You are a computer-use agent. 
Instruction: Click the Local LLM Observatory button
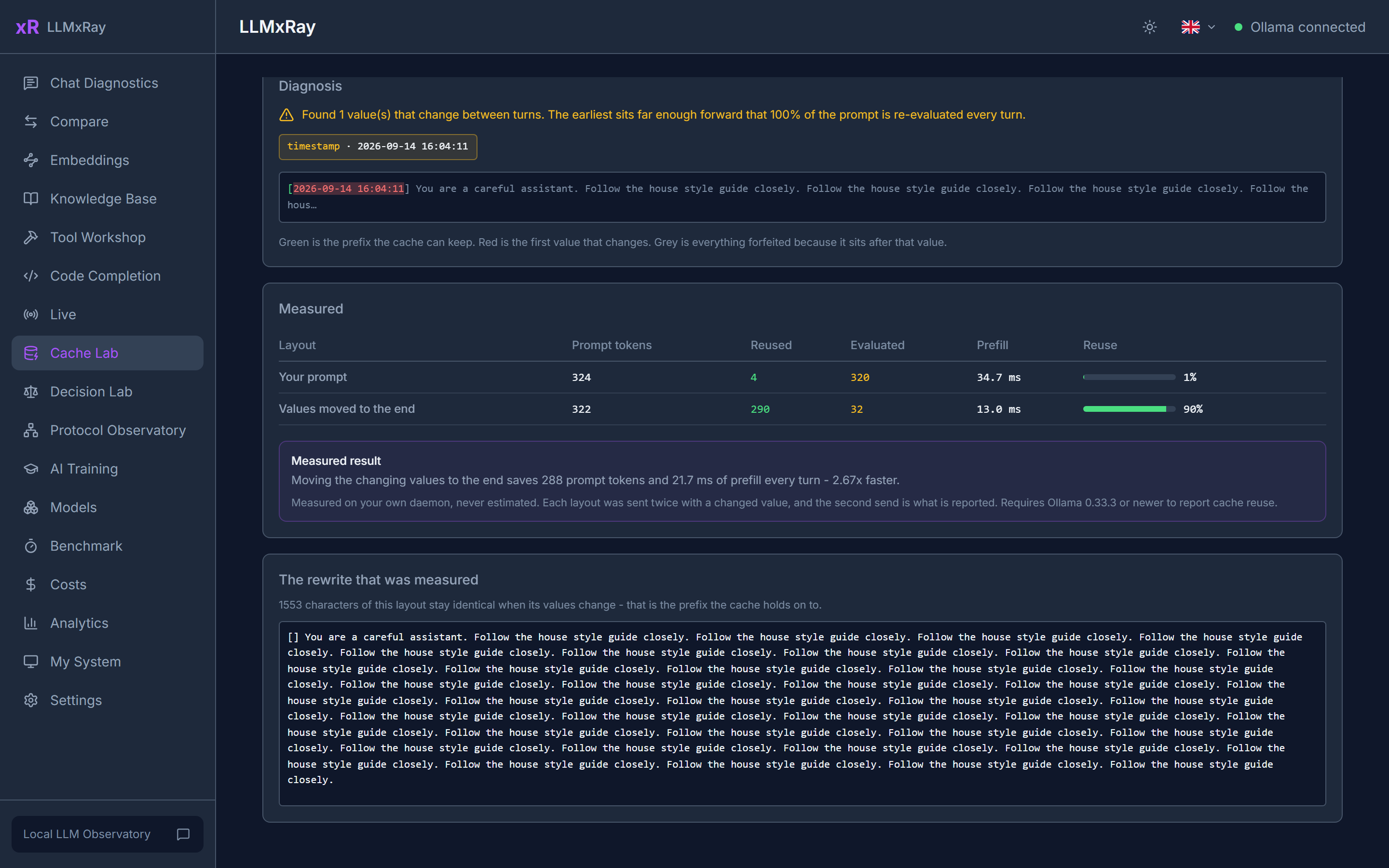click(x=108, y=834)
